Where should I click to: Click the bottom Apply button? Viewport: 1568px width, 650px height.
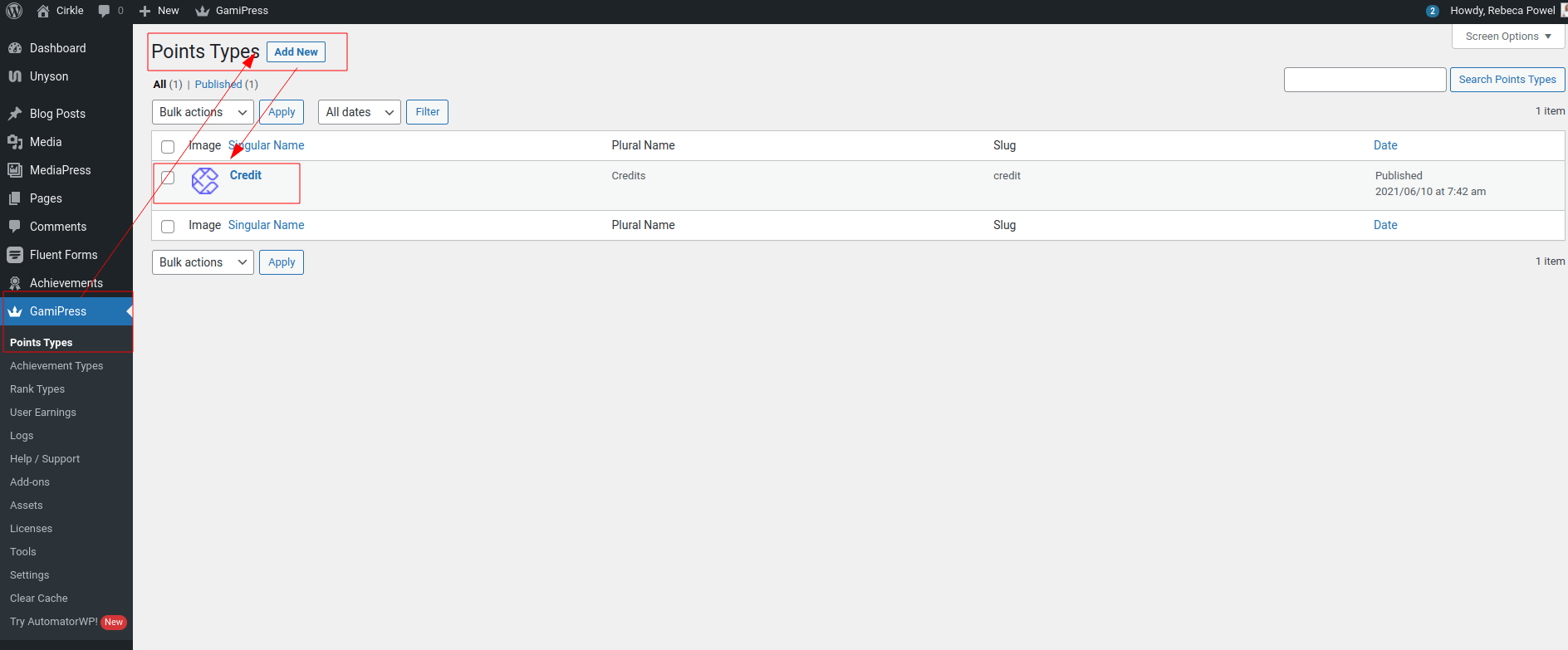pos(282,262)
